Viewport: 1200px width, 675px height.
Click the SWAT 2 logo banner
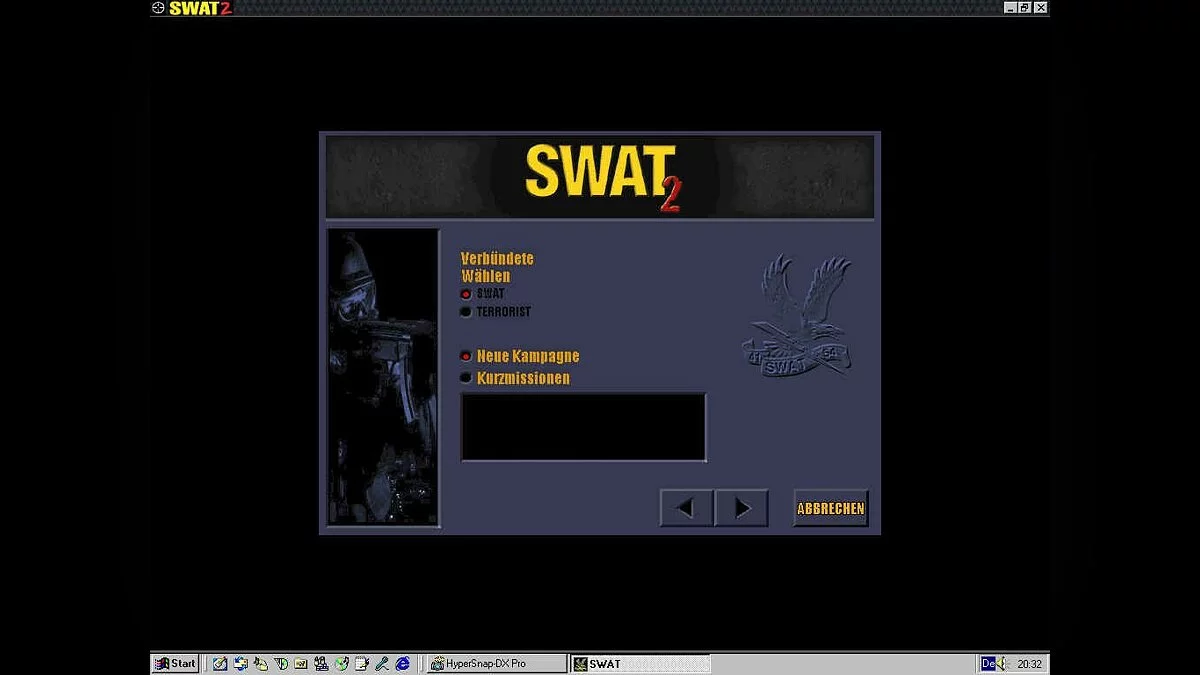click(x=600, y=178)
